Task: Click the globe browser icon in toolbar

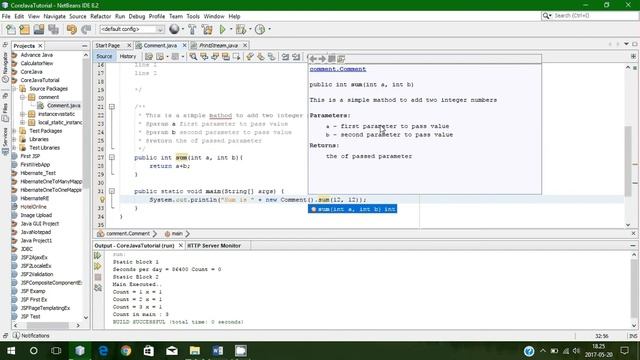Action: pos(174,29)
